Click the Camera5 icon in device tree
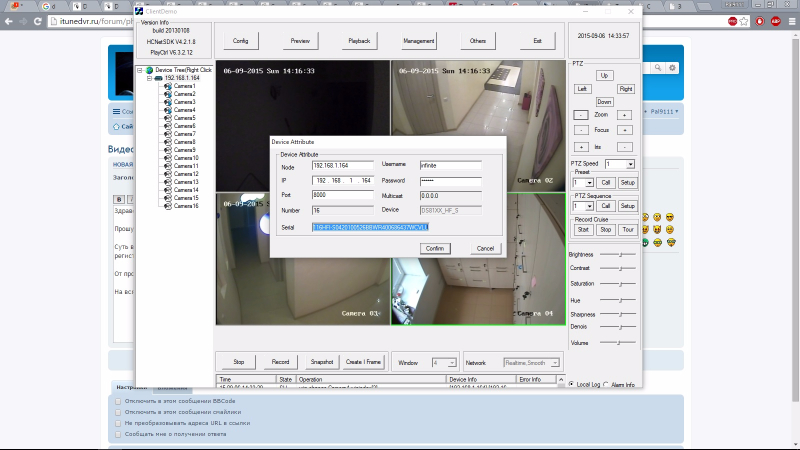This screenshot has width=800, height=450. 168,118
